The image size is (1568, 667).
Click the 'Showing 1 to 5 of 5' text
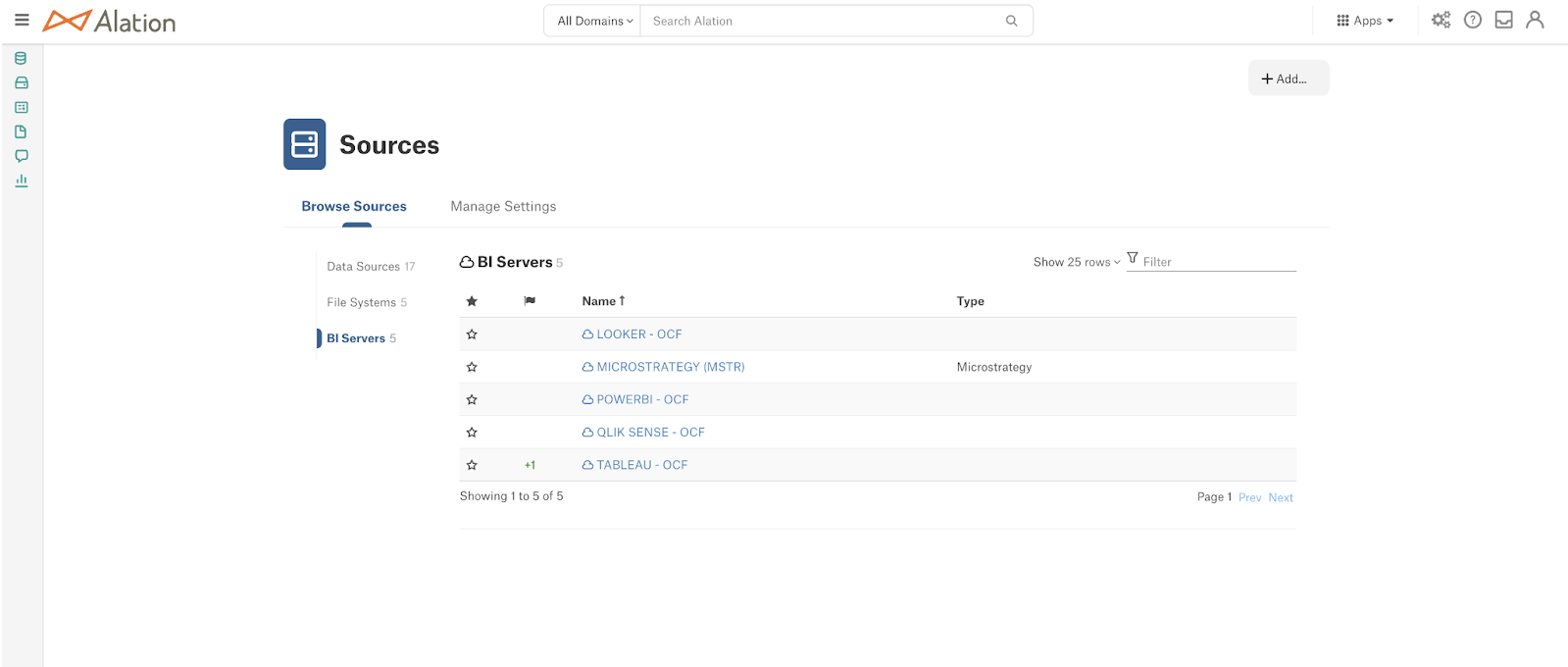(512, 496)
